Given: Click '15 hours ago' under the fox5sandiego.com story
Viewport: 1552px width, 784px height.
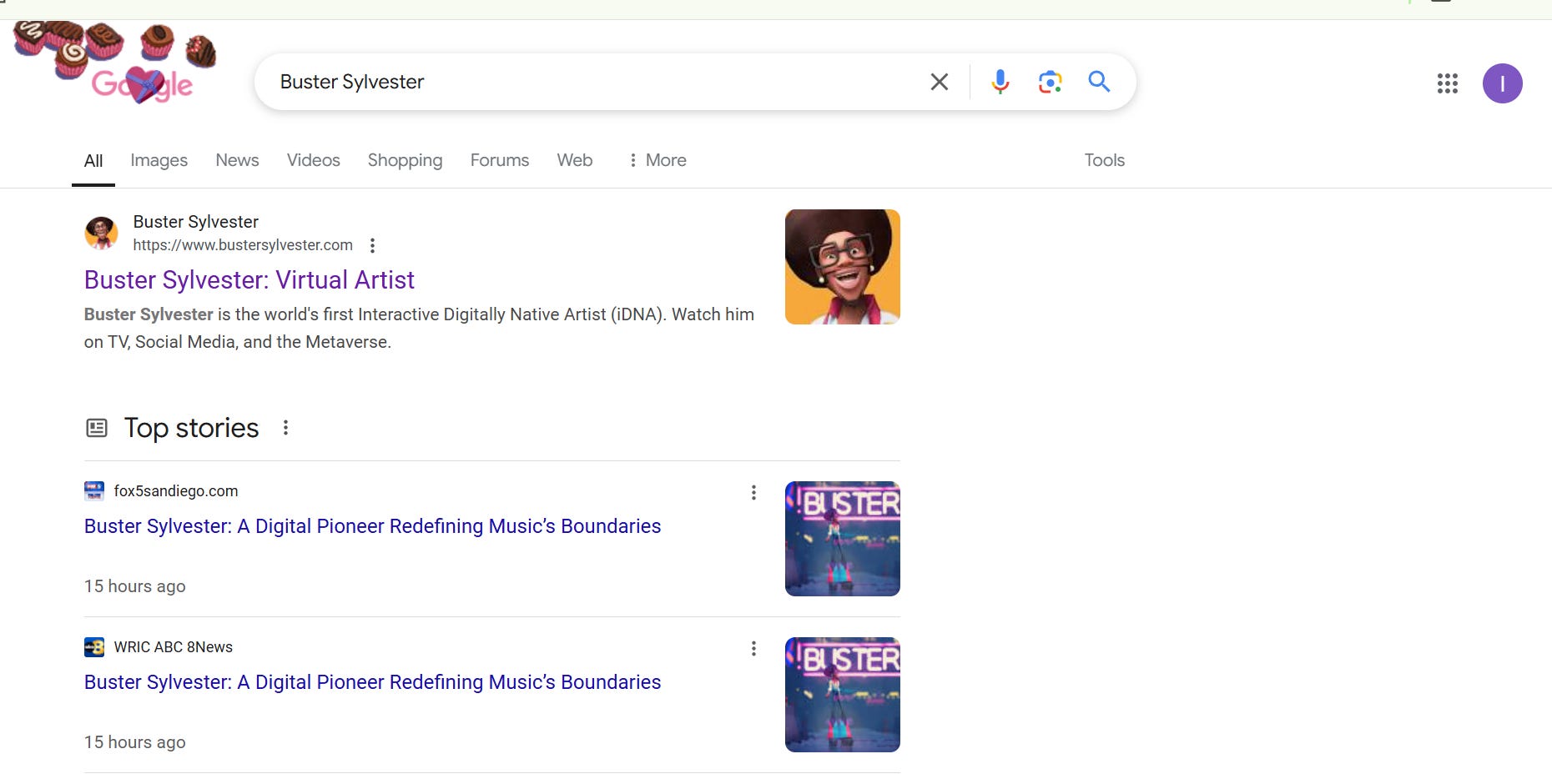Looking at the screenshot, I should (134, 586).
